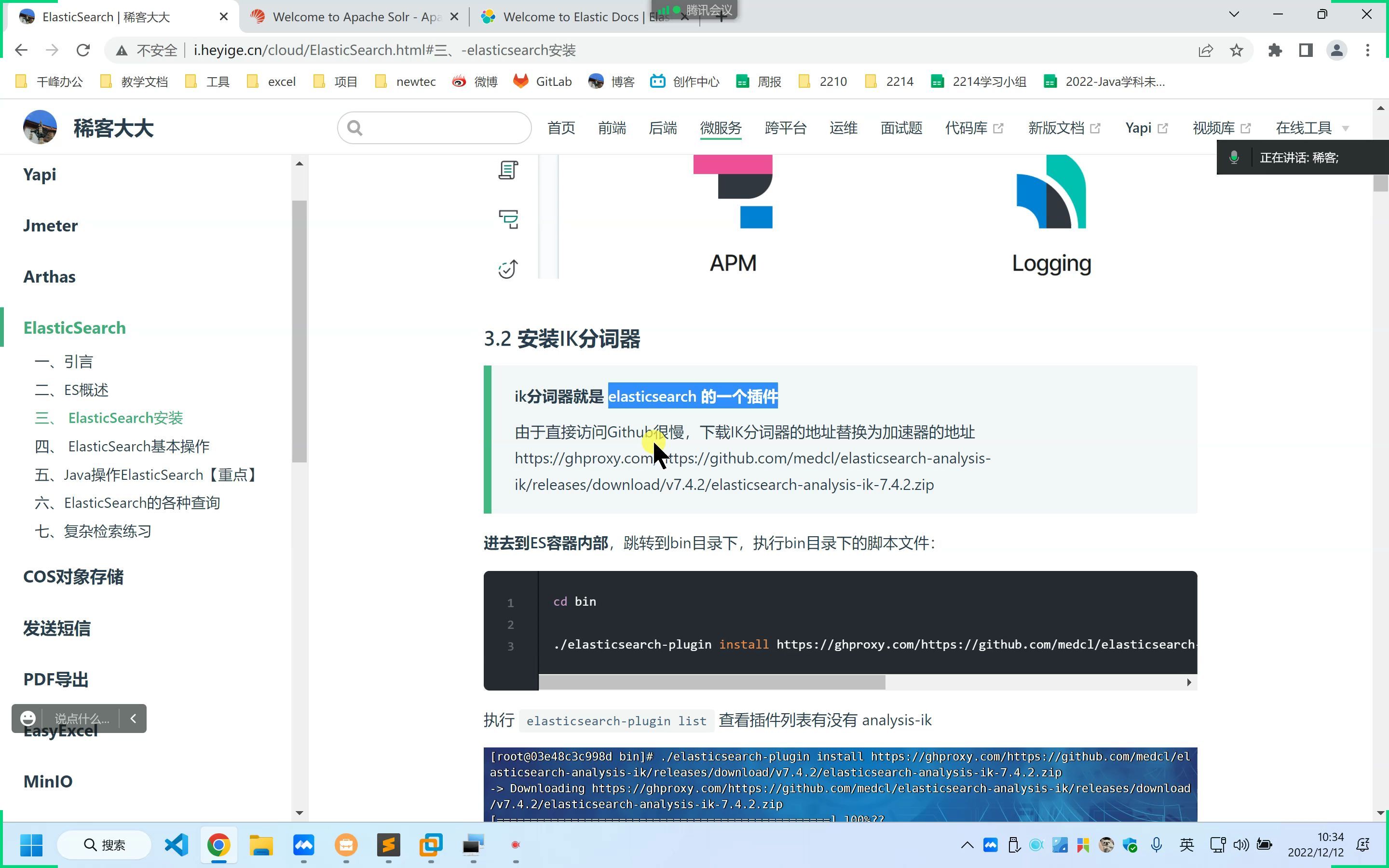
Task: Open Sublime Text from the taskbar
Action: click(389, 844)
